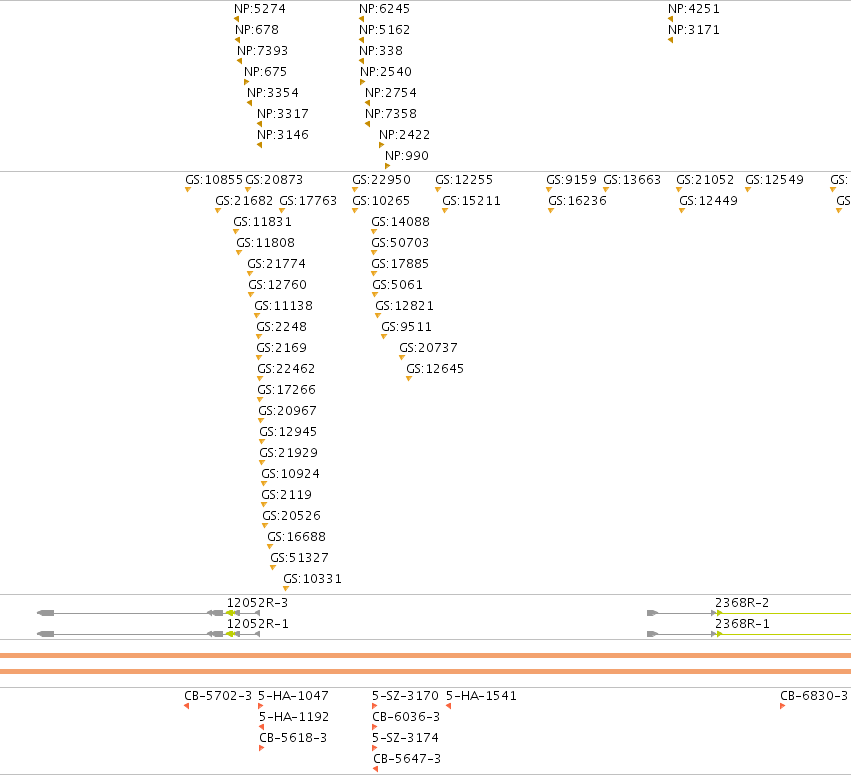This screenshot has width=851, height=775.
Task: Click the red arrow marker under CB-5702-3
Action: click(x=187, y=706)
